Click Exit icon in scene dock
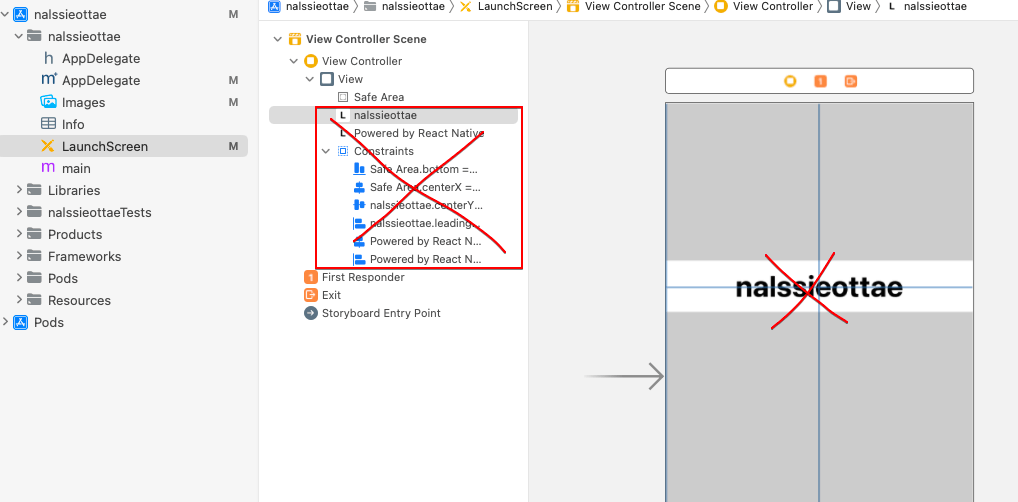This screenshot has height=502, width=1018. click(x=850, y=81)
